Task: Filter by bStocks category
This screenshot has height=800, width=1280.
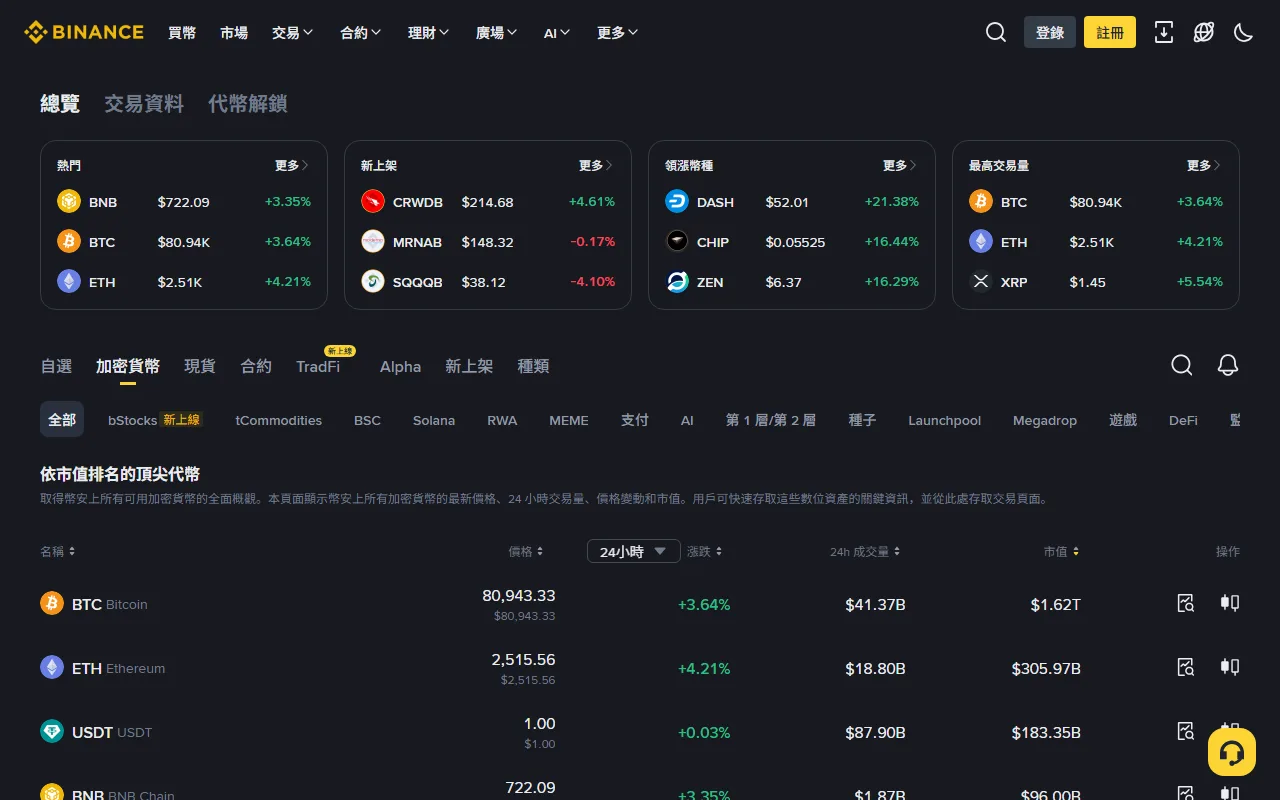Action: click(155, 420)
